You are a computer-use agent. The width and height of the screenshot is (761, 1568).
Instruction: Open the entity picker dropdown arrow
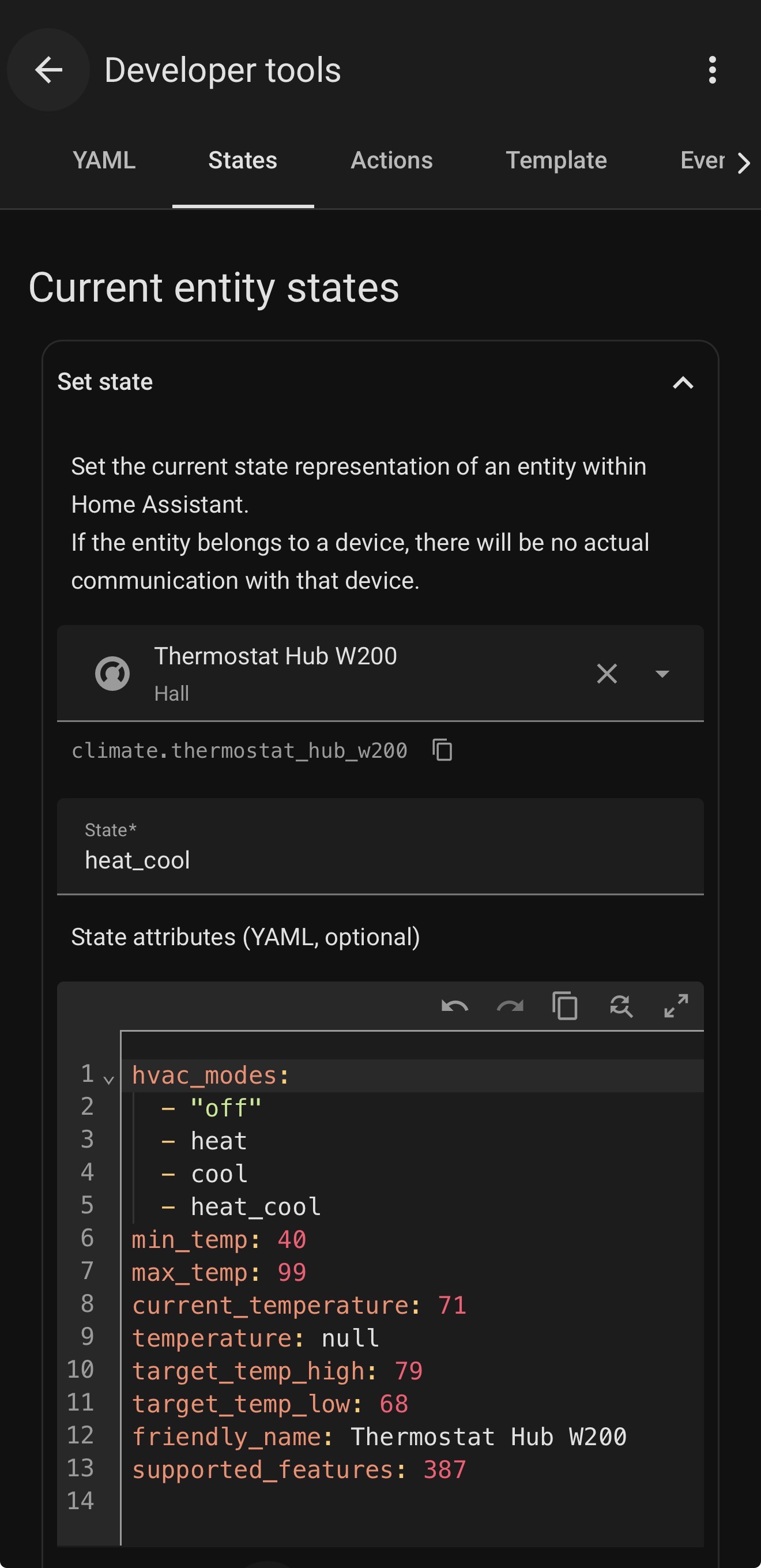(x=662, y=673)
